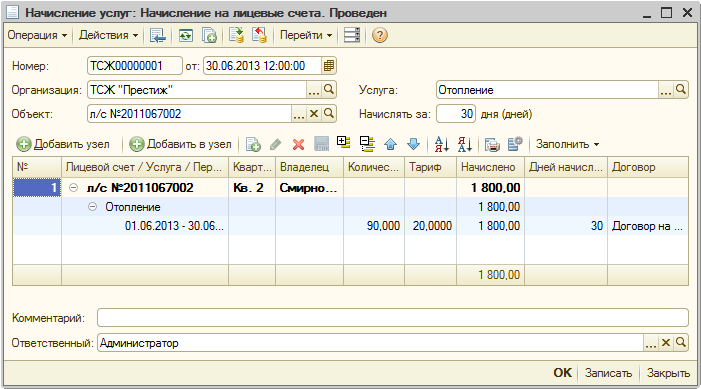
Task: Open selection dialog for Услуга field ellipsis
Action: coord(666,90)
